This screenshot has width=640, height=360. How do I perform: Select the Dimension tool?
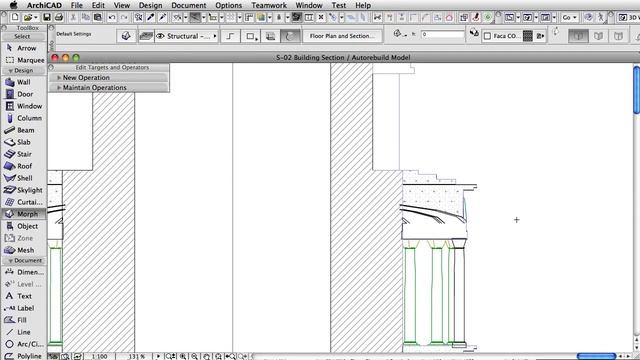pyautogui.click(x=23, y=272)
